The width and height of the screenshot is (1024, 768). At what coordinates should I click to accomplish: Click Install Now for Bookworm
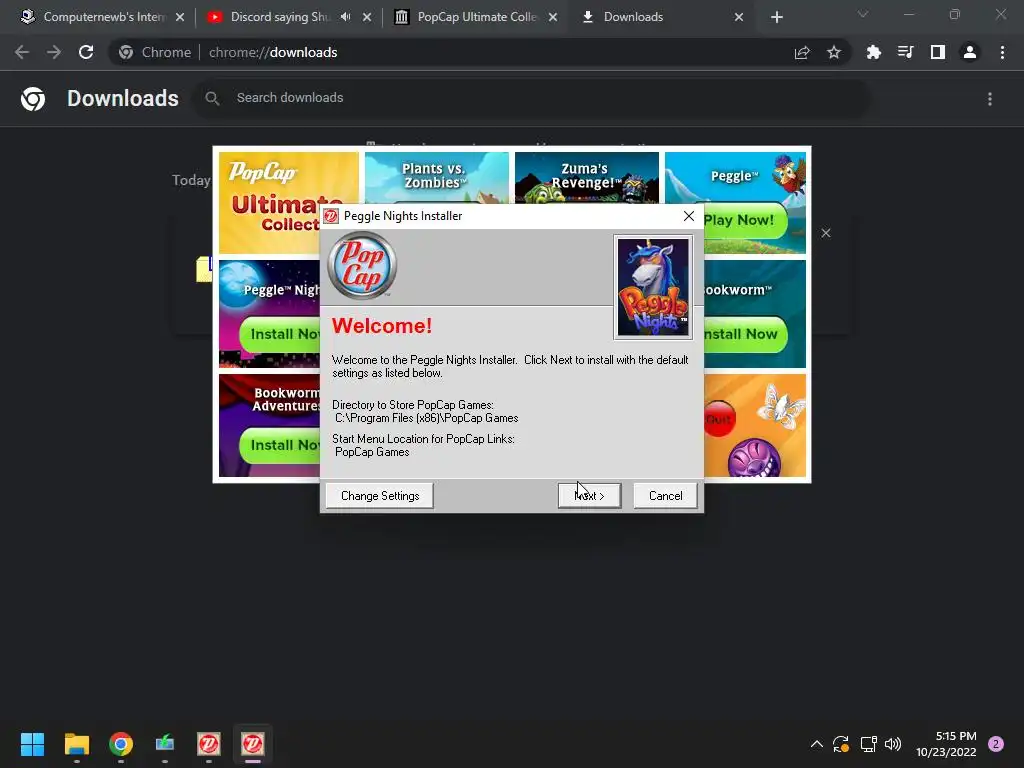click(x=744, y=334)
